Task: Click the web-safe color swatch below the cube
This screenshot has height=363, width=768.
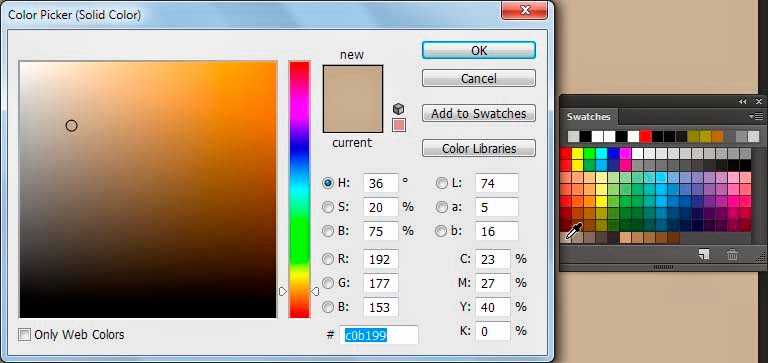Action: point(399,125)
